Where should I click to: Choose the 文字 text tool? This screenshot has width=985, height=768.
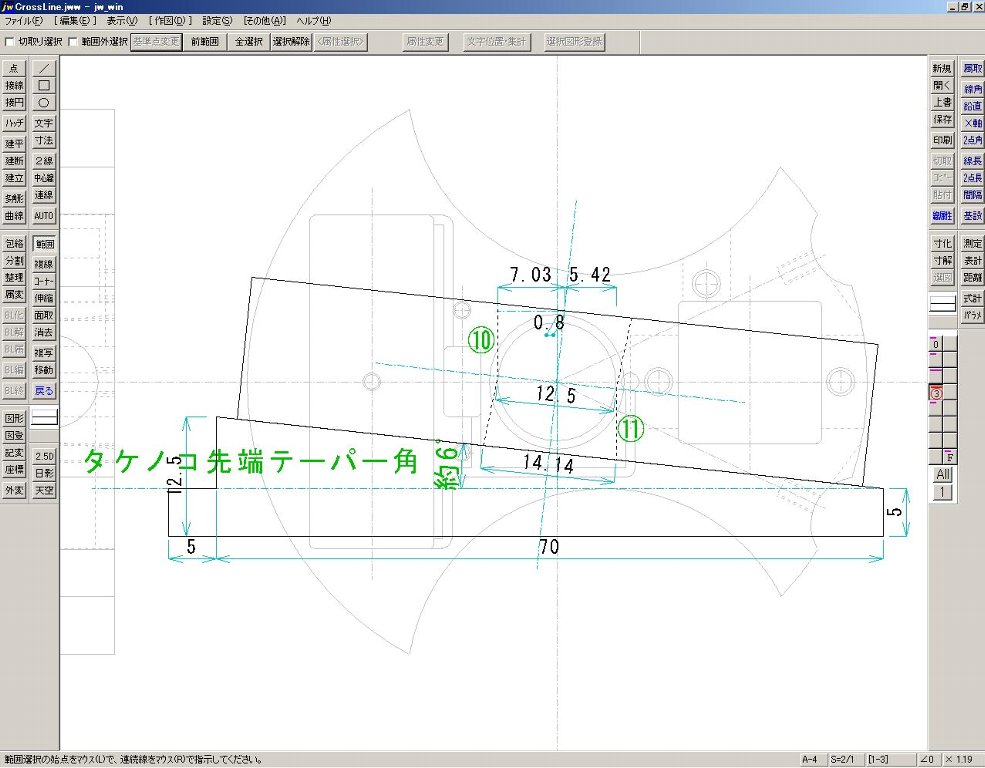[x=44, y=123]
